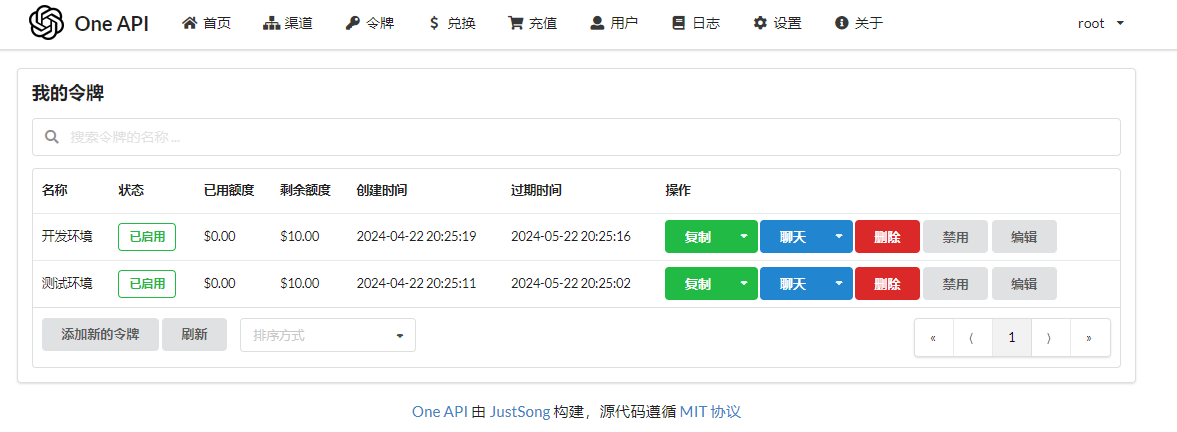Screen dimensions: 1177x432
Task: Open the 排序方式 sort dropdown
Action: coord(328,335)
